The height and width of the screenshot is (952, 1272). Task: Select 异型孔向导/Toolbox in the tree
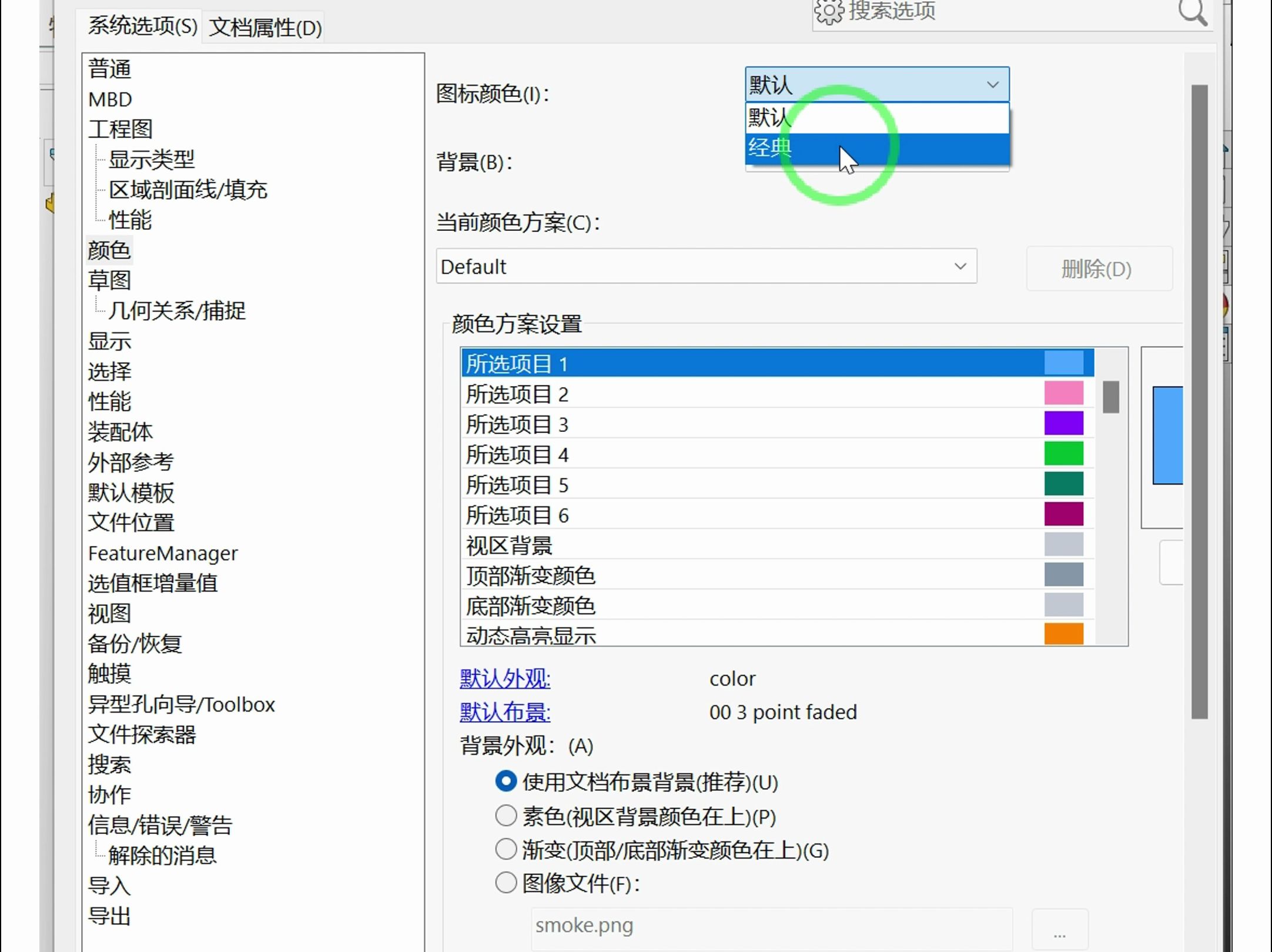[182, 704]
